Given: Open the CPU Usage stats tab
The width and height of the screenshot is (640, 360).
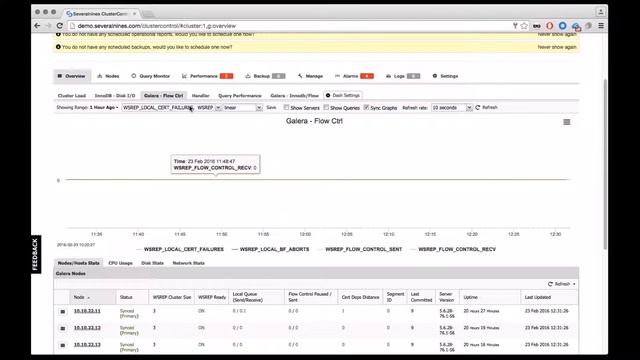Looking at the screenshot, I should pos(120,263).
